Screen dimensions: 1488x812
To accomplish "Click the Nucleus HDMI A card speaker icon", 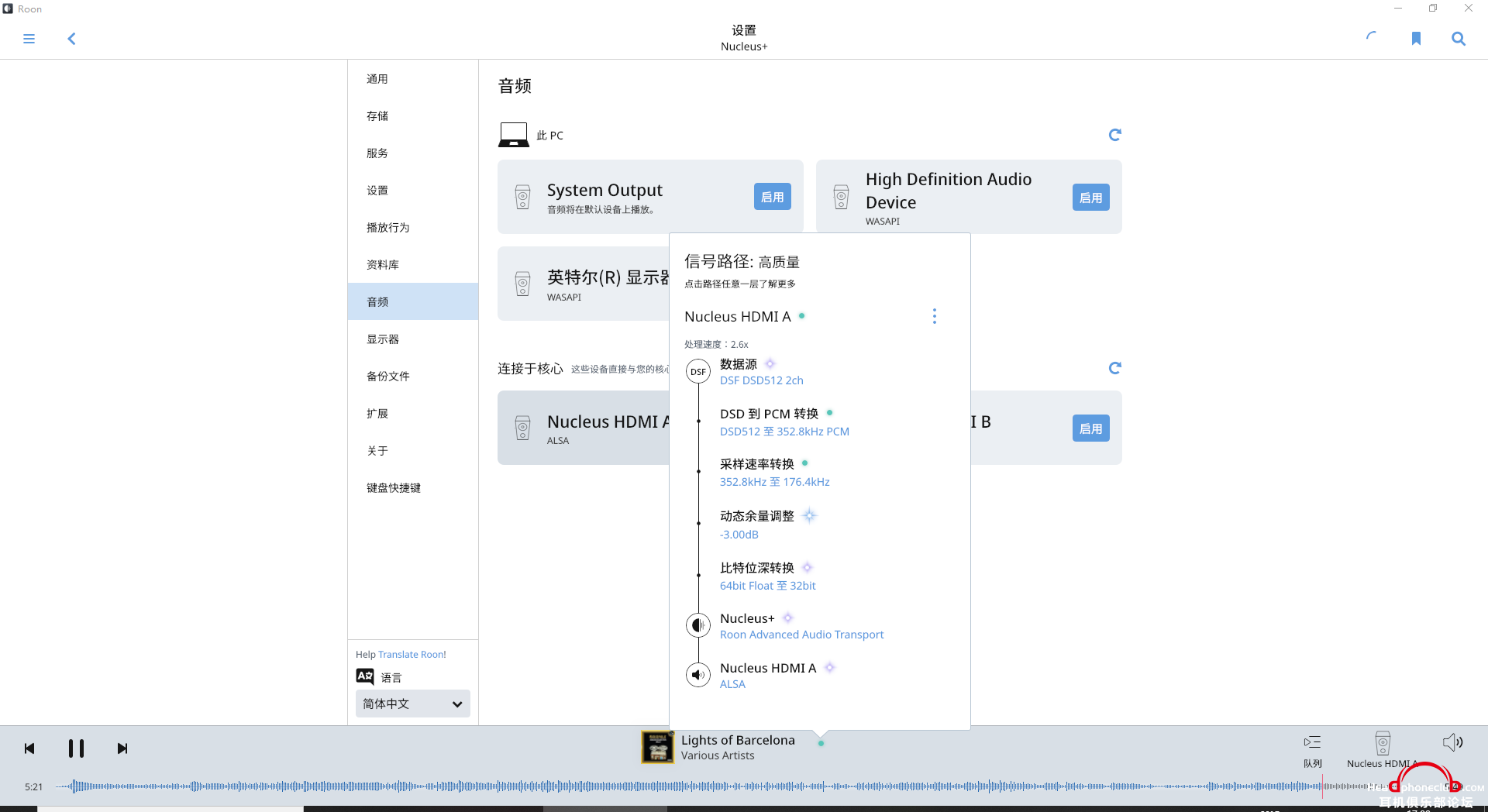I will tap(523, 428).
